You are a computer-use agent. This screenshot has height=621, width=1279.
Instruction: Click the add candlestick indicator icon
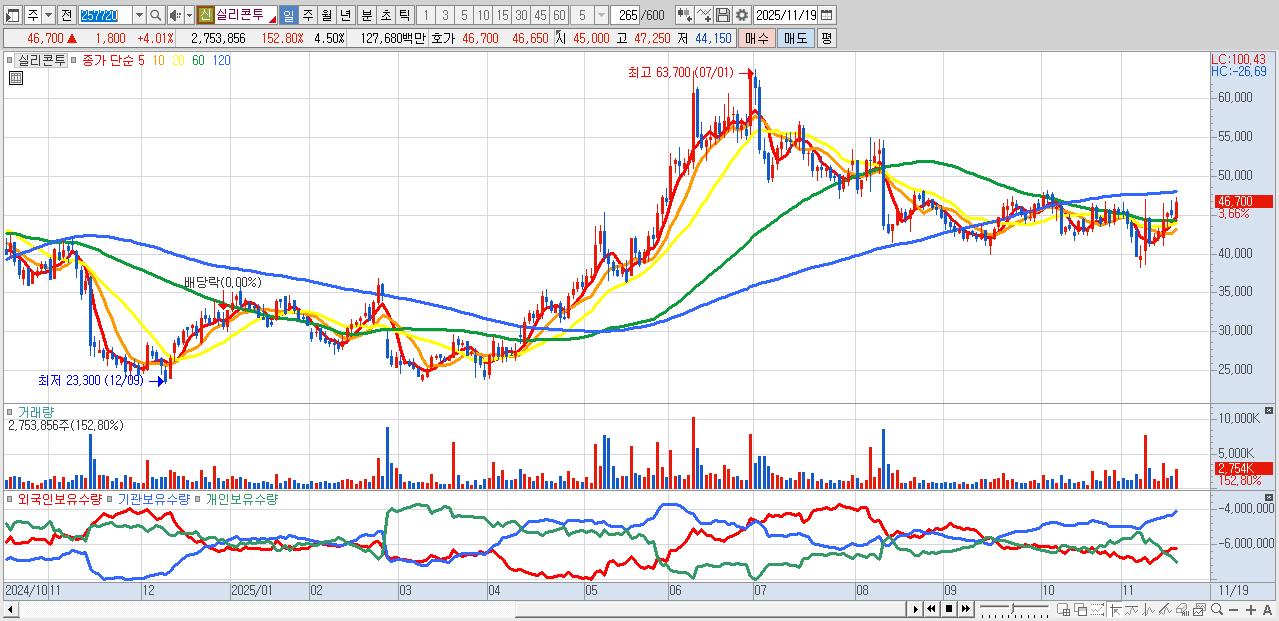684,15
